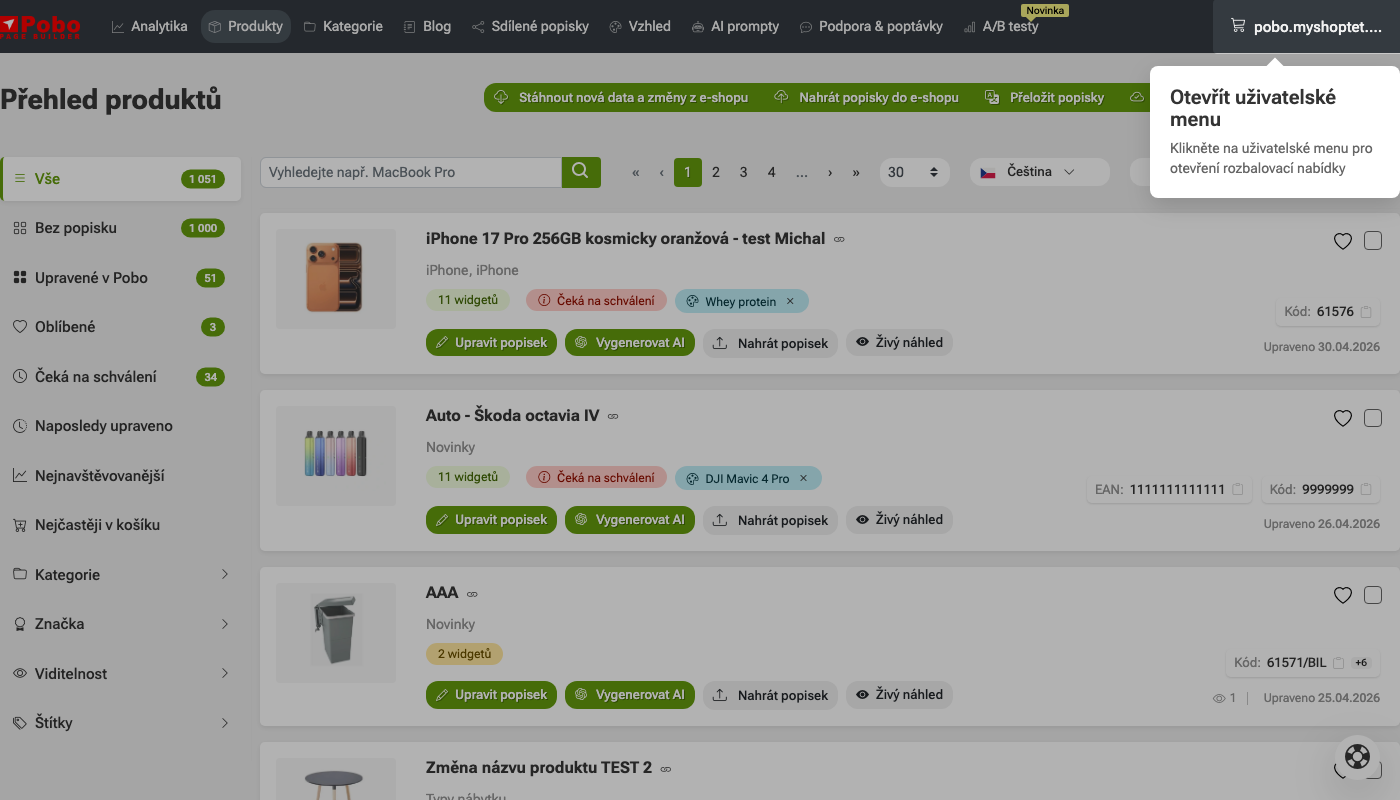Open the 30 items per page selector
Screen dimensions: 1400x800
point(914,172)
